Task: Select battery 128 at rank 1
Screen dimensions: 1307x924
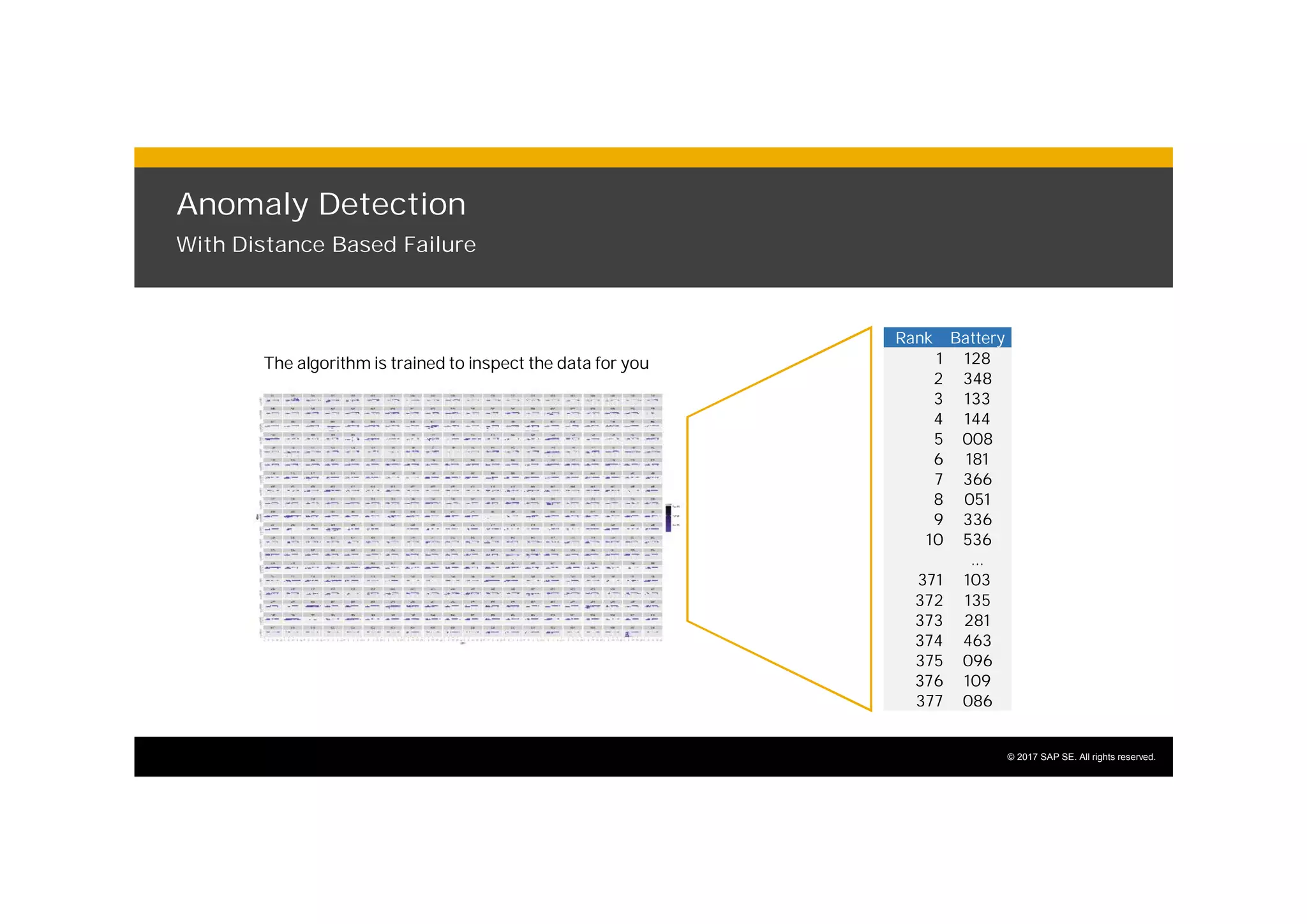Action: (976, 359)
